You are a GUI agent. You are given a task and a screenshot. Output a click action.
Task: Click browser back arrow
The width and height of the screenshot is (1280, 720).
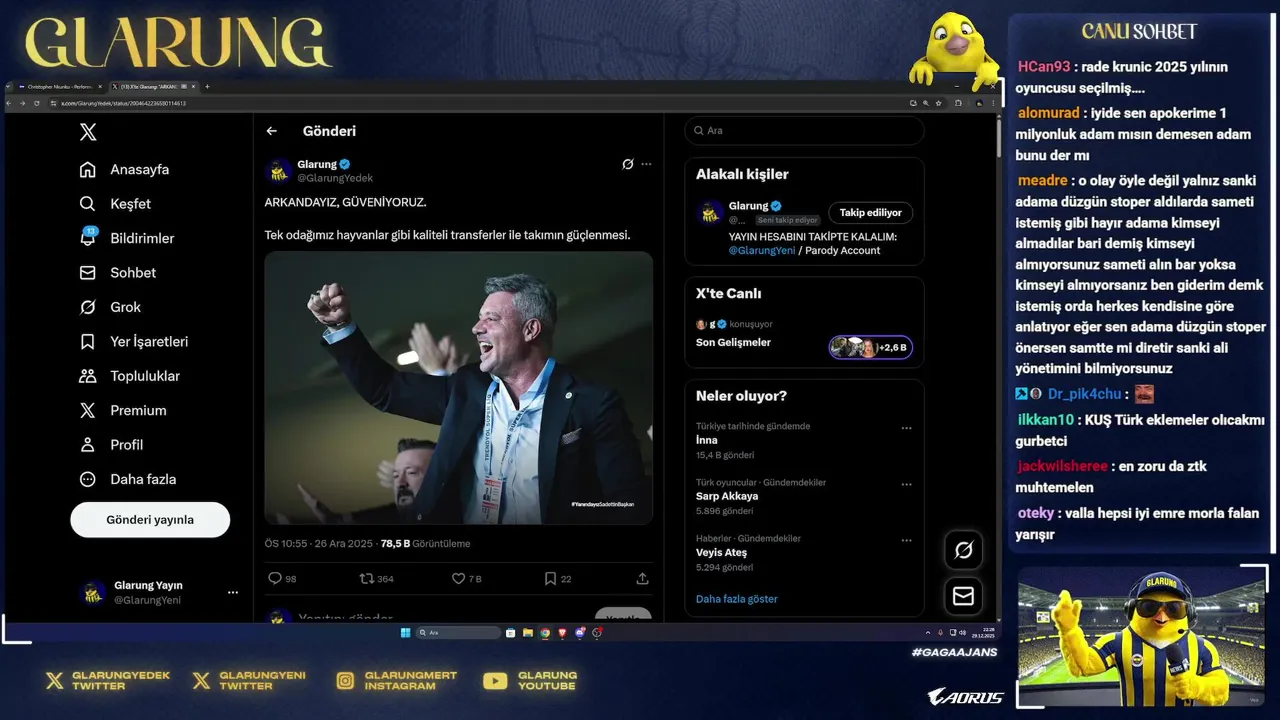[9, 103]
